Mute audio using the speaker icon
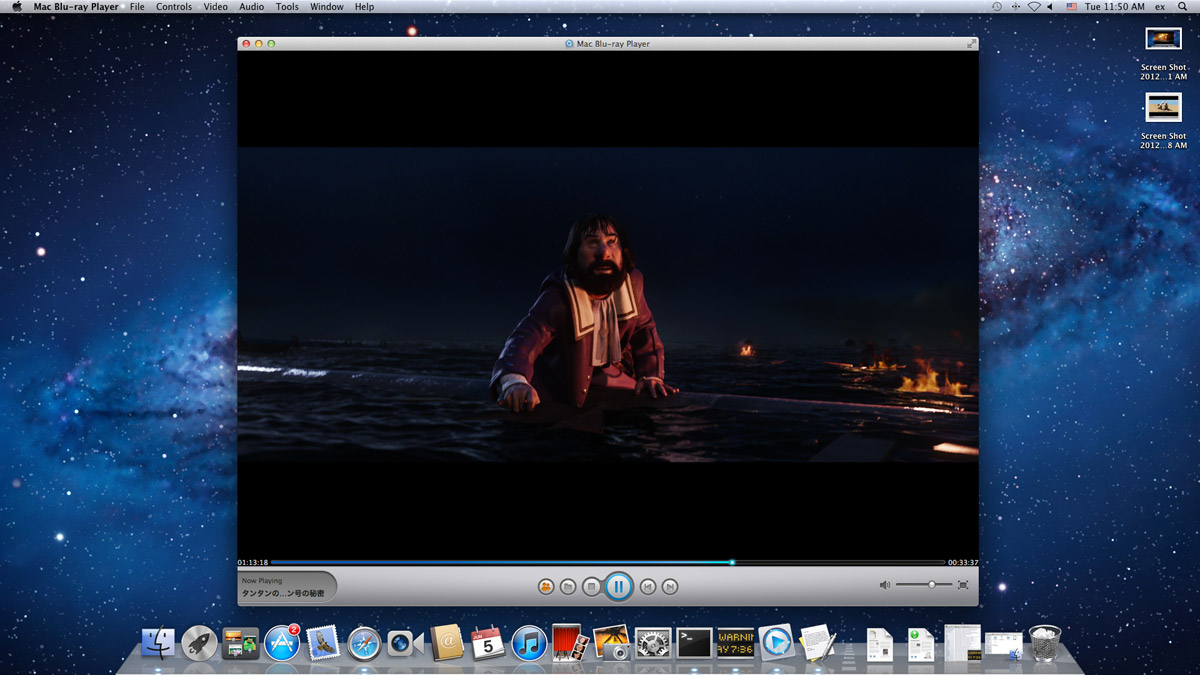The image size is (1200, 675). click(x=884, y=585)
